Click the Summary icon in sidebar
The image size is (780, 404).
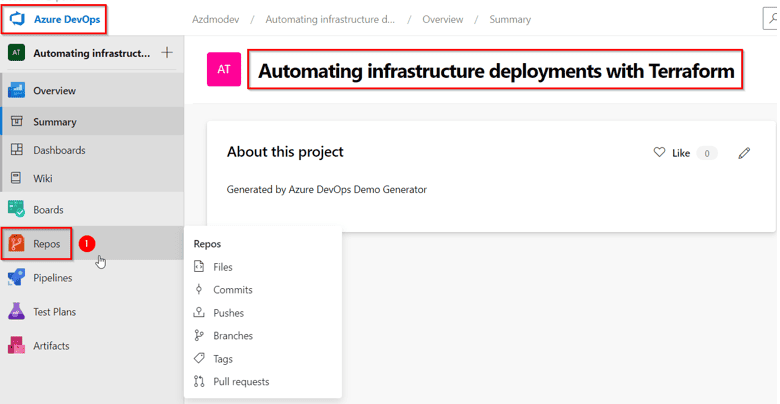tap(17, 121)
